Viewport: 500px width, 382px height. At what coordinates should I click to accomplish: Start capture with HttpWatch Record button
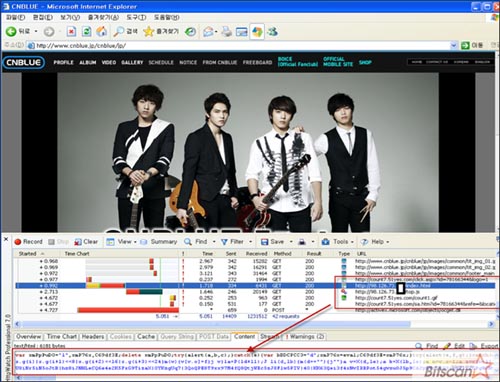(28, 242)
